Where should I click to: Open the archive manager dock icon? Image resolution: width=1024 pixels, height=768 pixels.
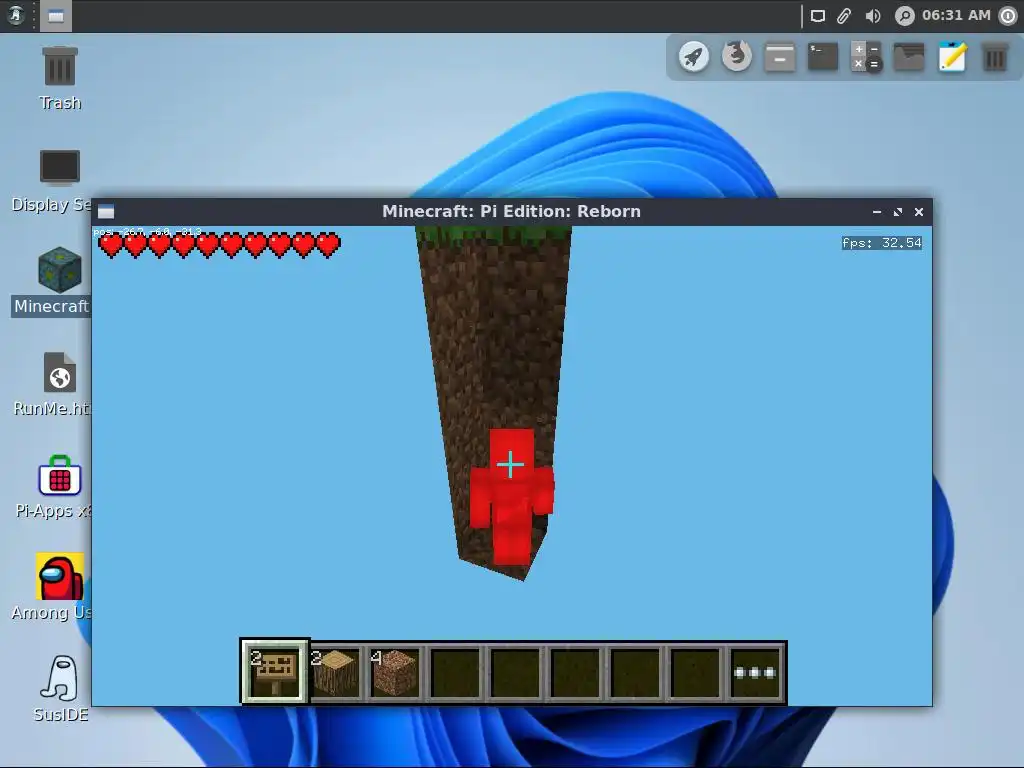[780, 57]
